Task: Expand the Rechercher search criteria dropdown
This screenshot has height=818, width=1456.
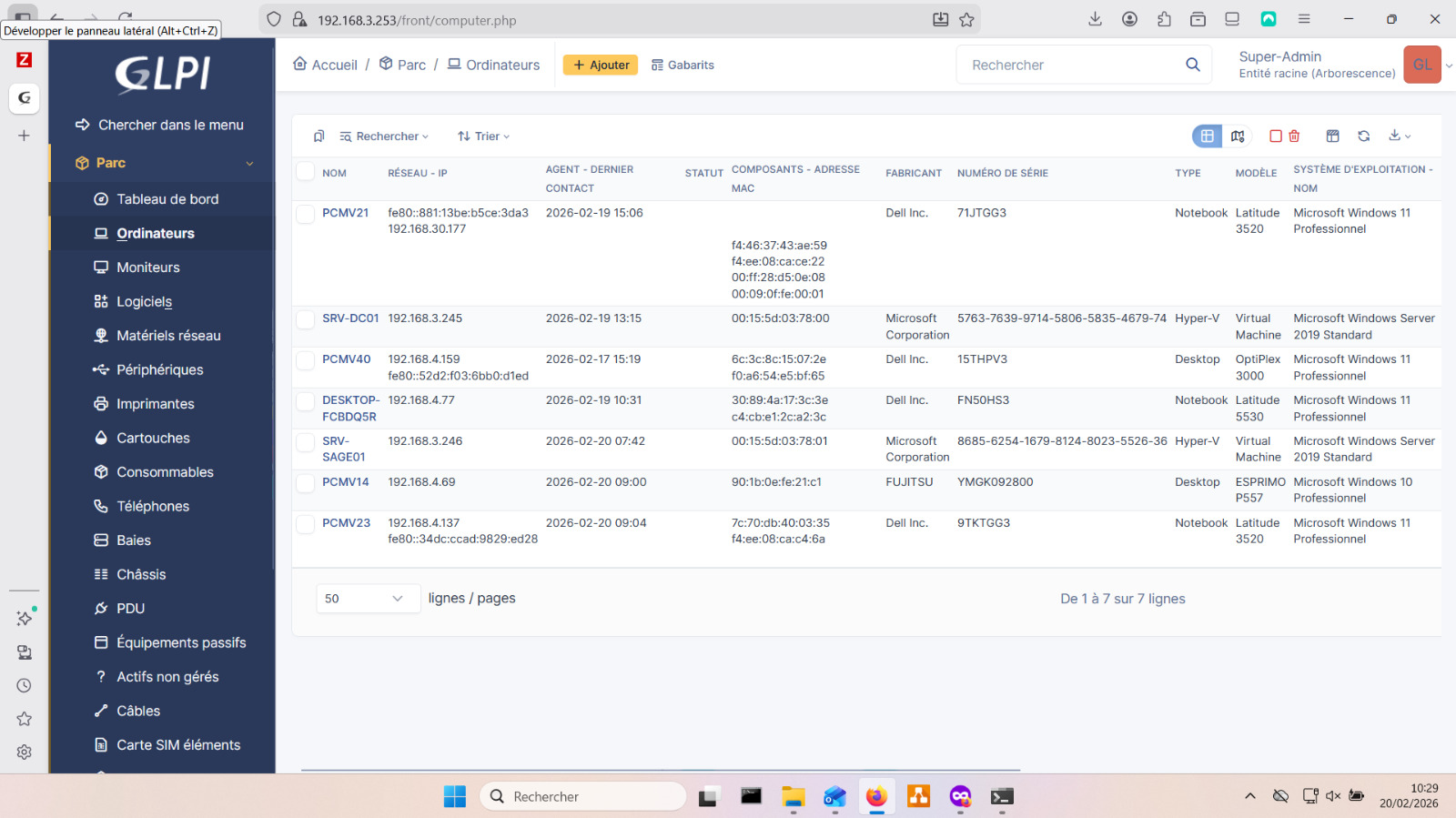Action: click(384, 136)
